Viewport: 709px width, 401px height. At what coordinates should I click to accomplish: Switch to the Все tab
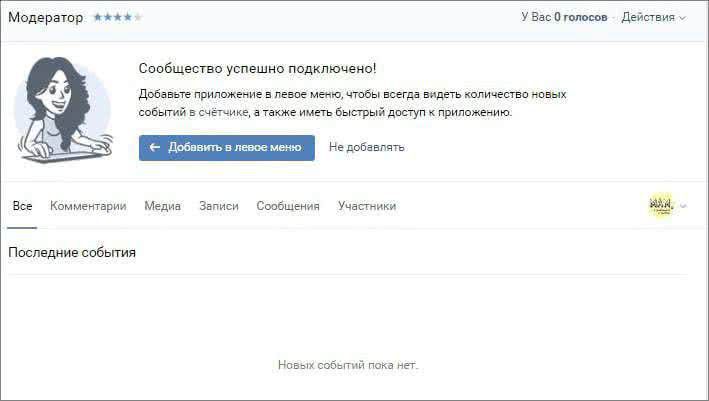click(x=22, y=206)
